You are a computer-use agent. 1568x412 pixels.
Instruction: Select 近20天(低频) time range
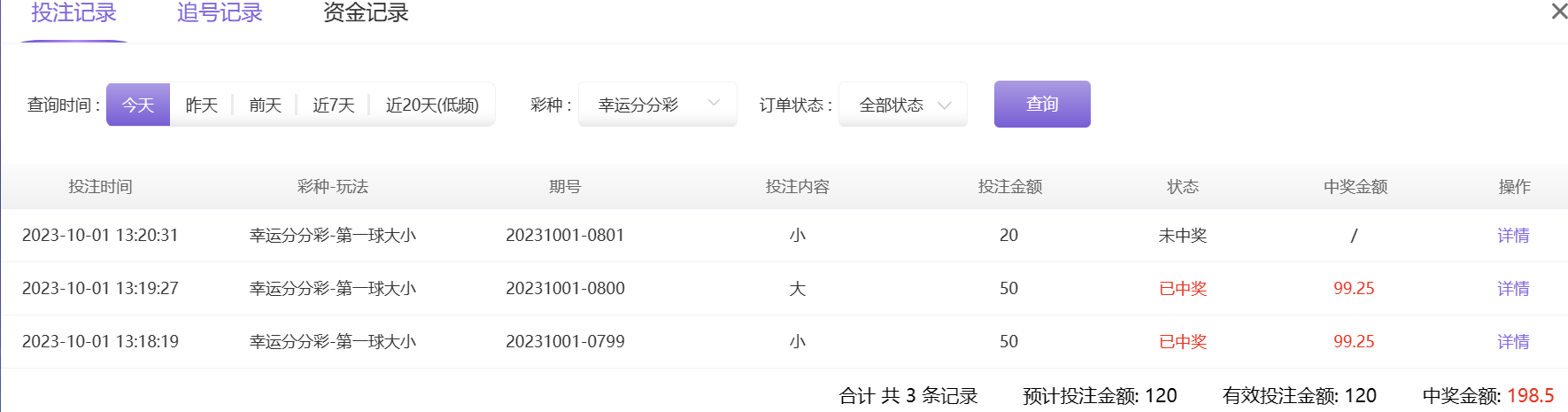point(432,105)
